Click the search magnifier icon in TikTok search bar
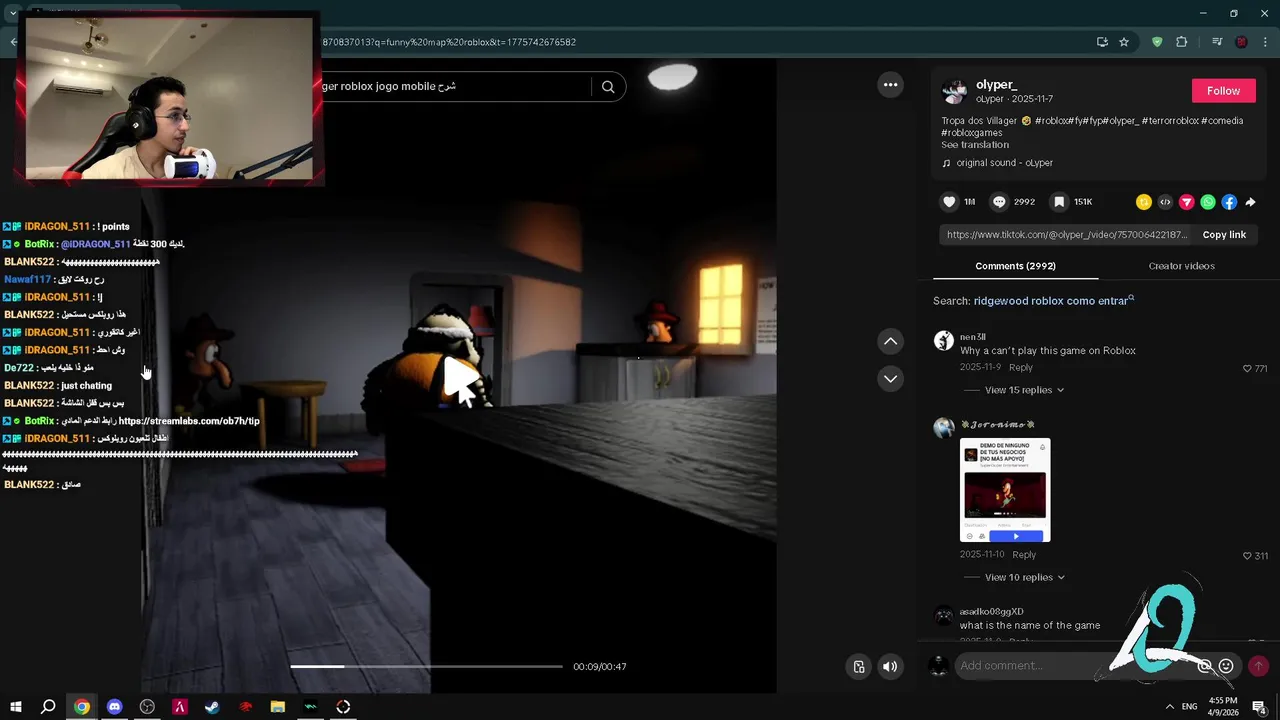This screenshot has width=1280, height=720. pyautogui.click(x=608, y=87)
